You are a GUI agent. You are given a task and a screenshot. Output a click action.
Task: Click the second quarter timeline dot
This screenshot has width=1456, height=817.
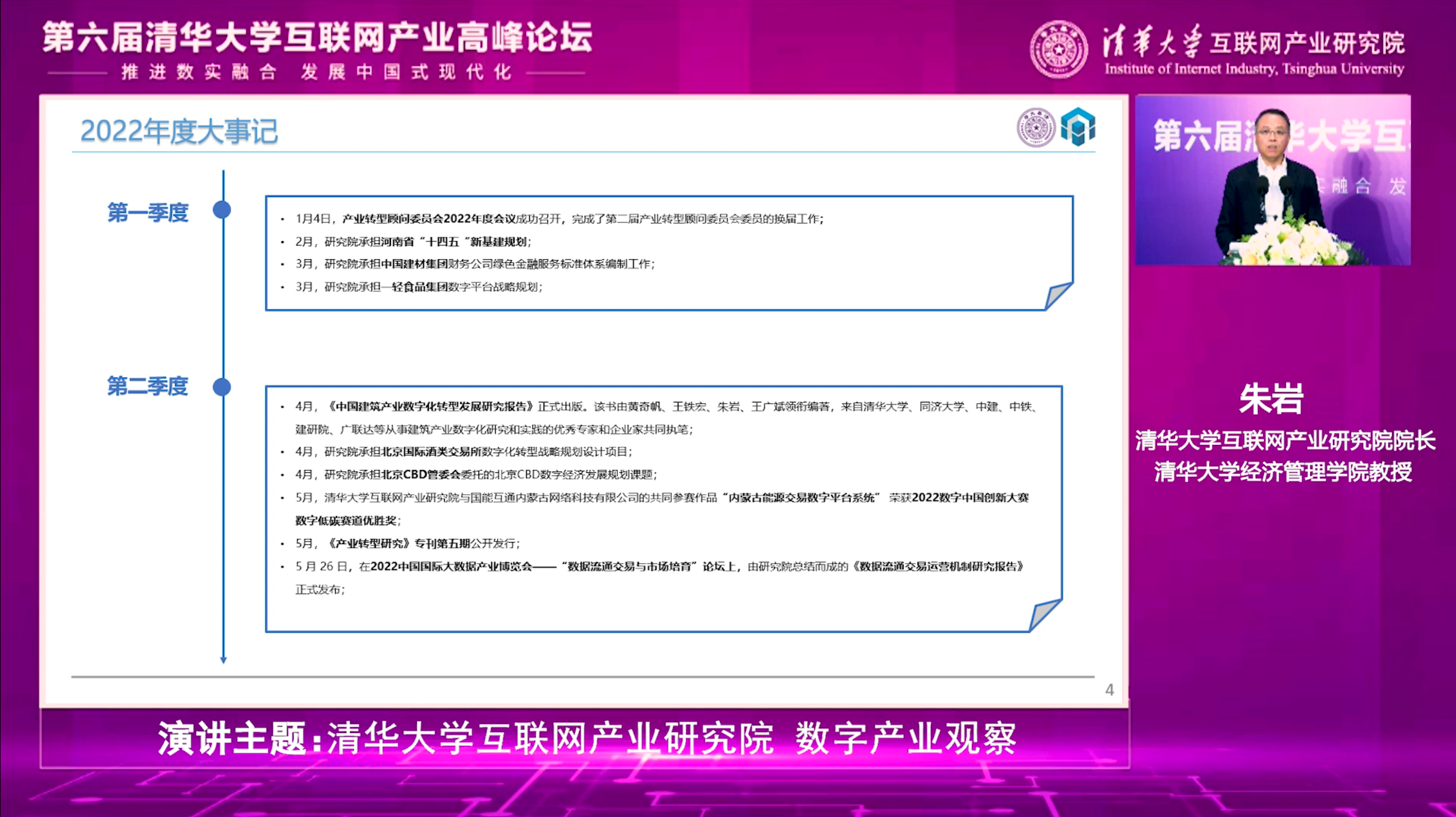tap(222, 387)
